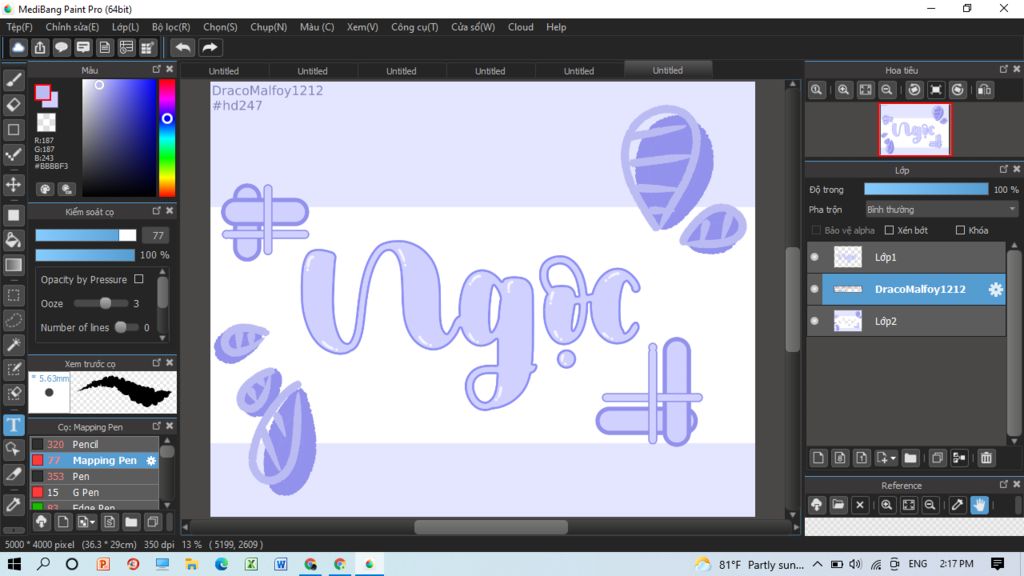1024x576 pixels.
Task: Click the brush size value 77 field
Action: pyautogui.click(x=157, y=235)
